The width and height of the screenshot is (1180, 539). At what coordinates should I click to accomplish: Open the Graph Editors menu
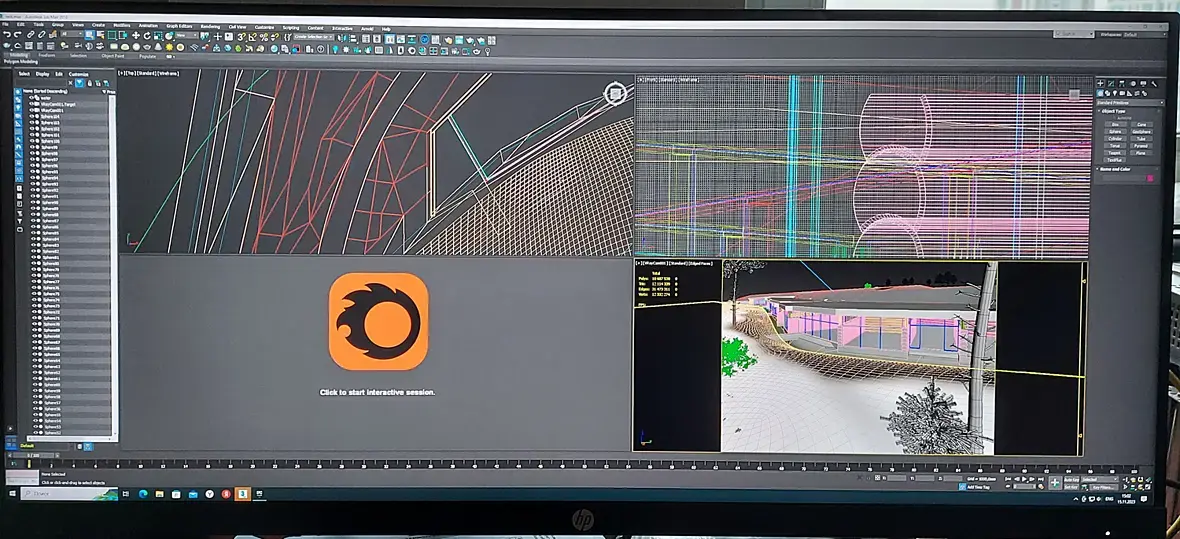coord(179,26)
